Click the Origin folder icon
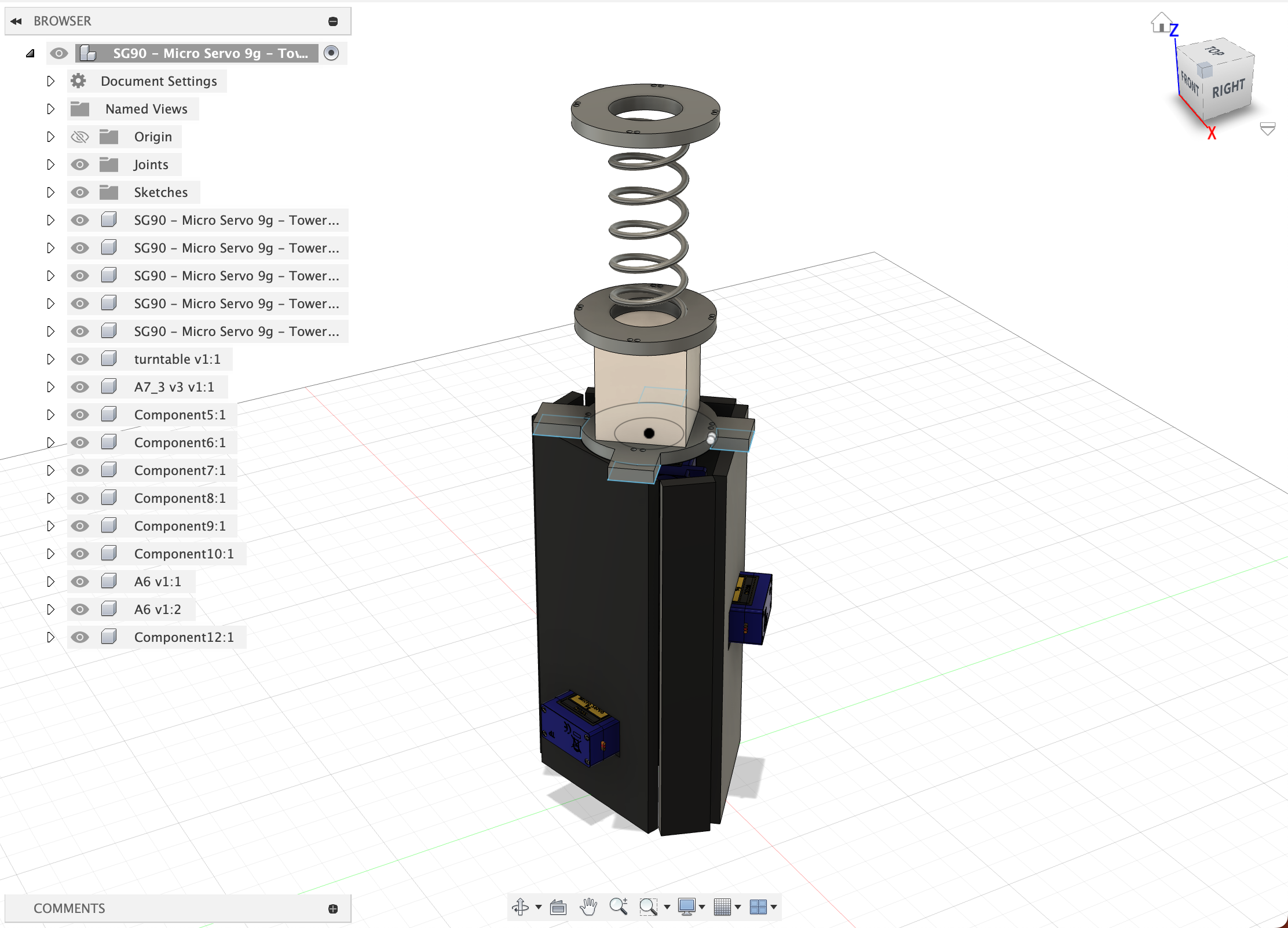 click(x=109, y=137)
